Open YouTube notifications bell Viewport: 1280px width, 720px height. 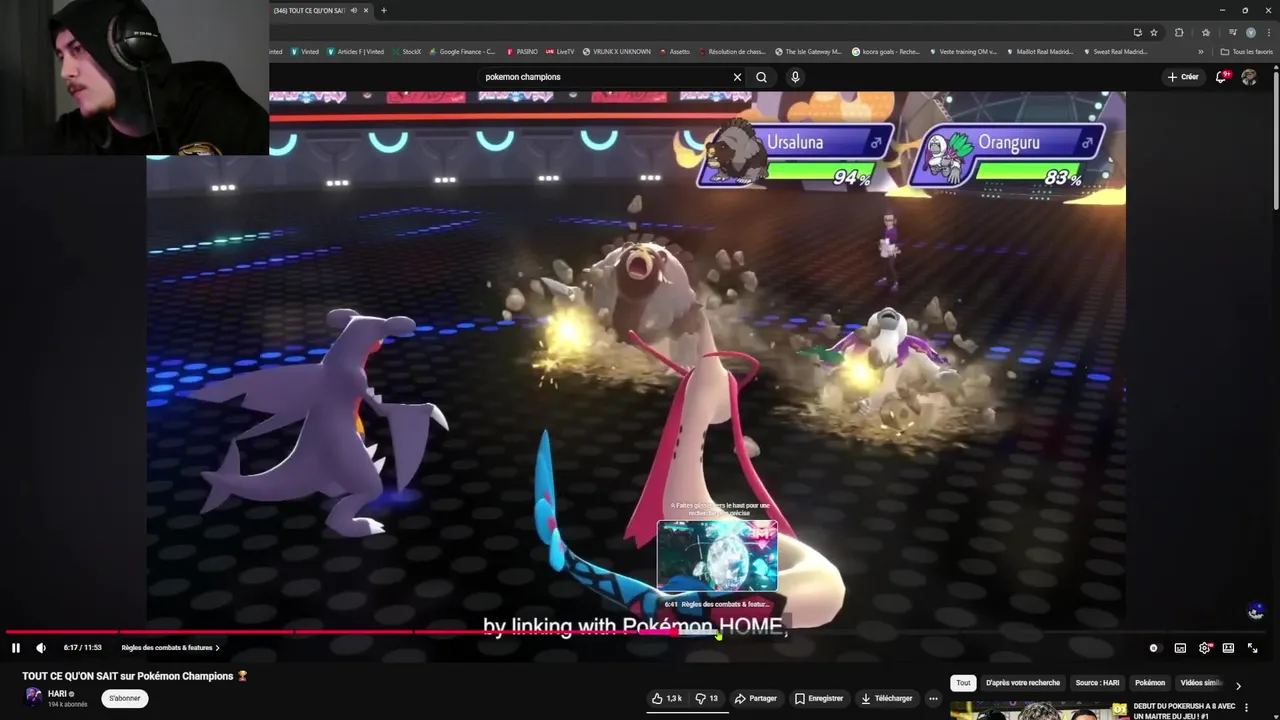(x=1222, y=77)
